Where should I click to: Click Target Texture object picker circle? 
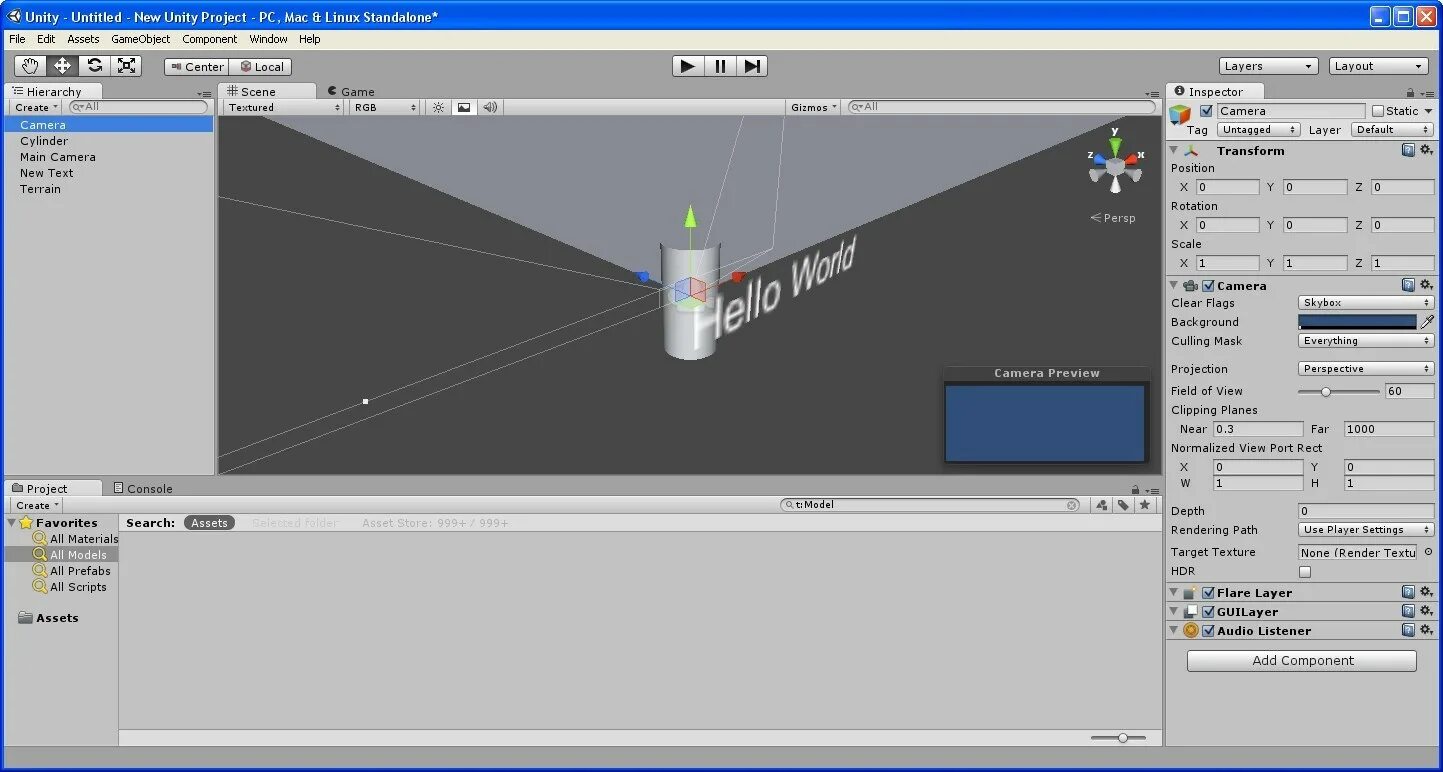(1428, 552)
